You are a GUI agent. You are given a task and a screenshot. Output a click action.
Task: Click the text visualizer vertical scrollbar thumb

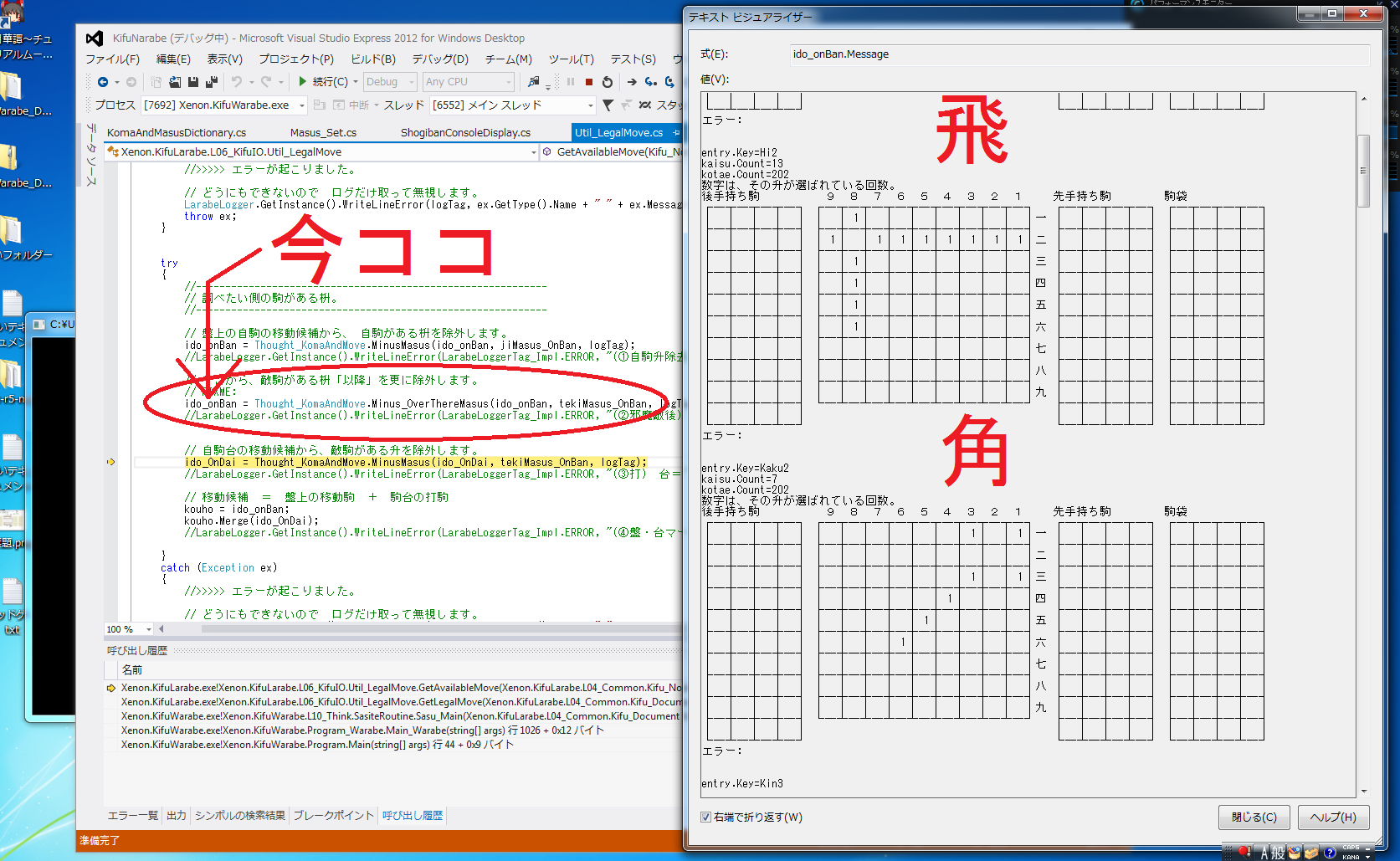click(1363, 171)
